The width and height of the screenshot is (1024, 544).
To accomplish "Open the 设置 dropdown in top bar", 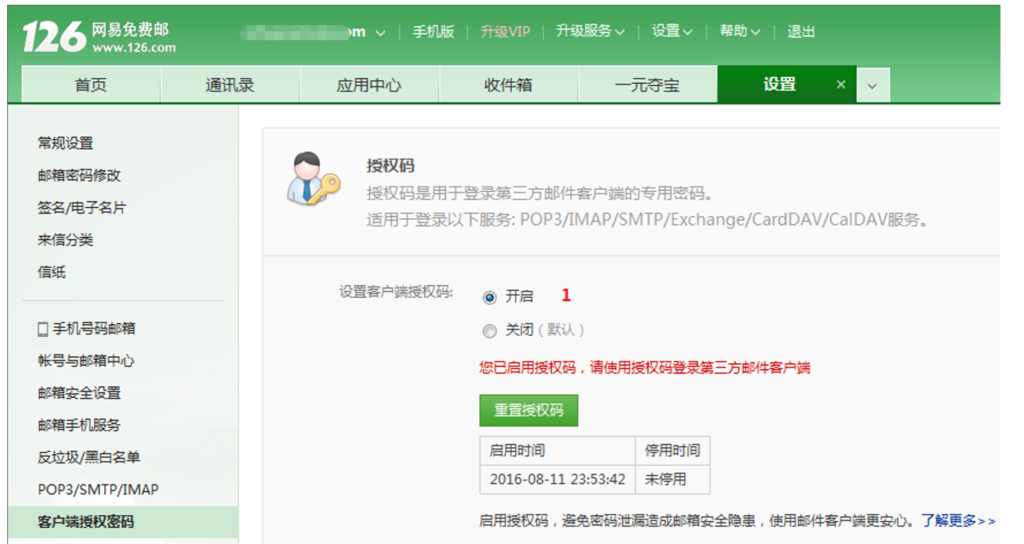I will [x=672, y=31].
